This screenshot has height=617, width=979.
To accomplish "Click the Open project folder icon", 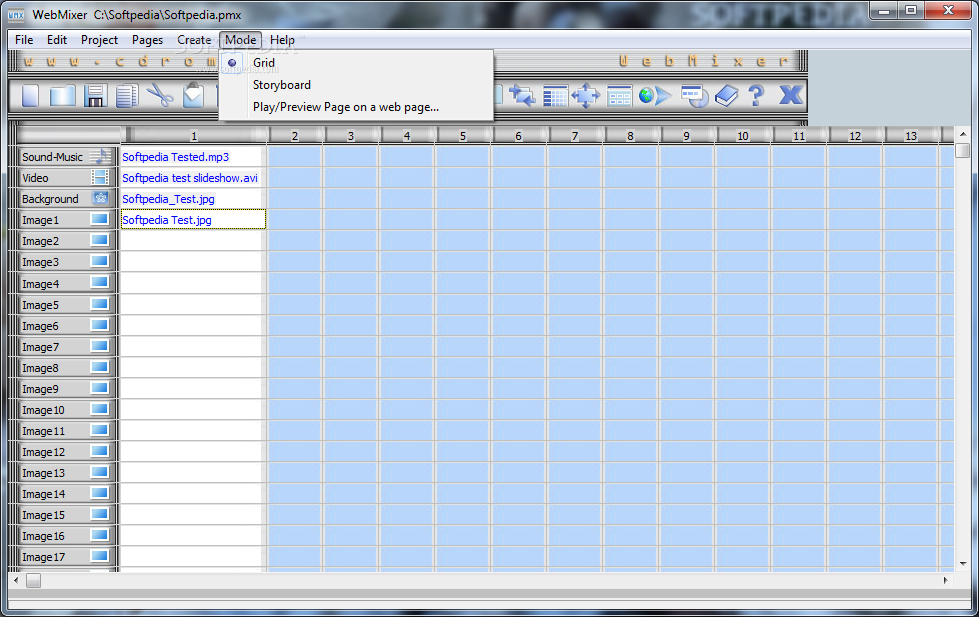I will tap(62, 96).
